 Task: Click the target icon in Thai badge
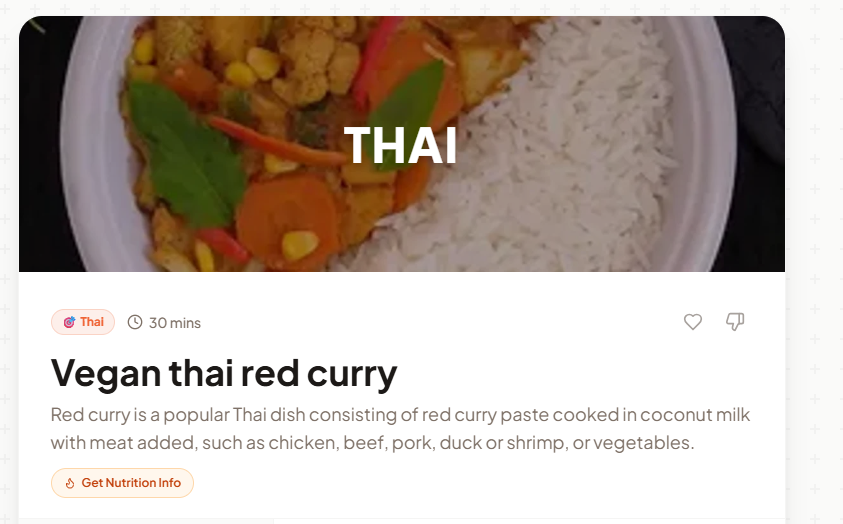69,322
